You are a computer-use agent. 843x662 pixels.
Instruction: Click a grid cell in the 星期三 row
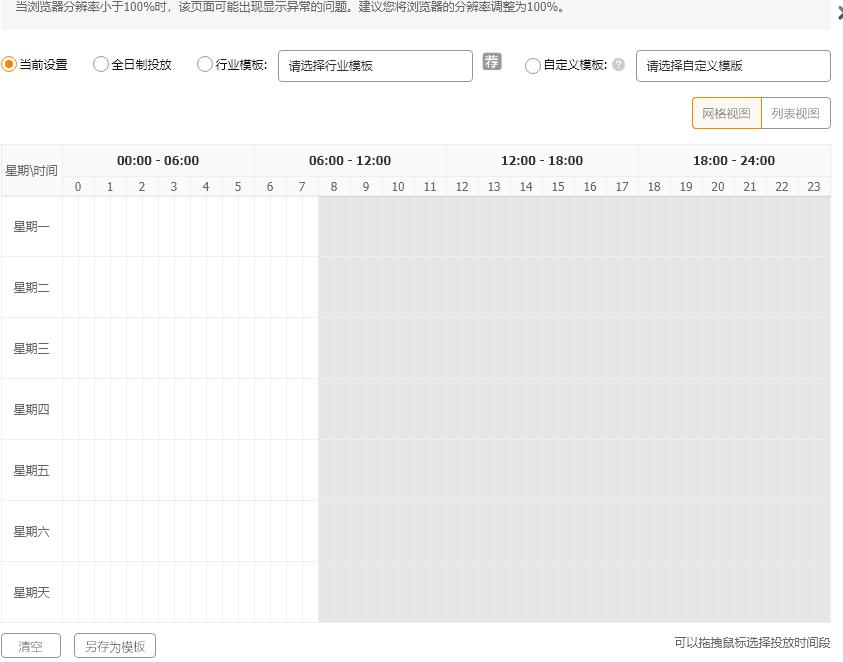(200, 348)
